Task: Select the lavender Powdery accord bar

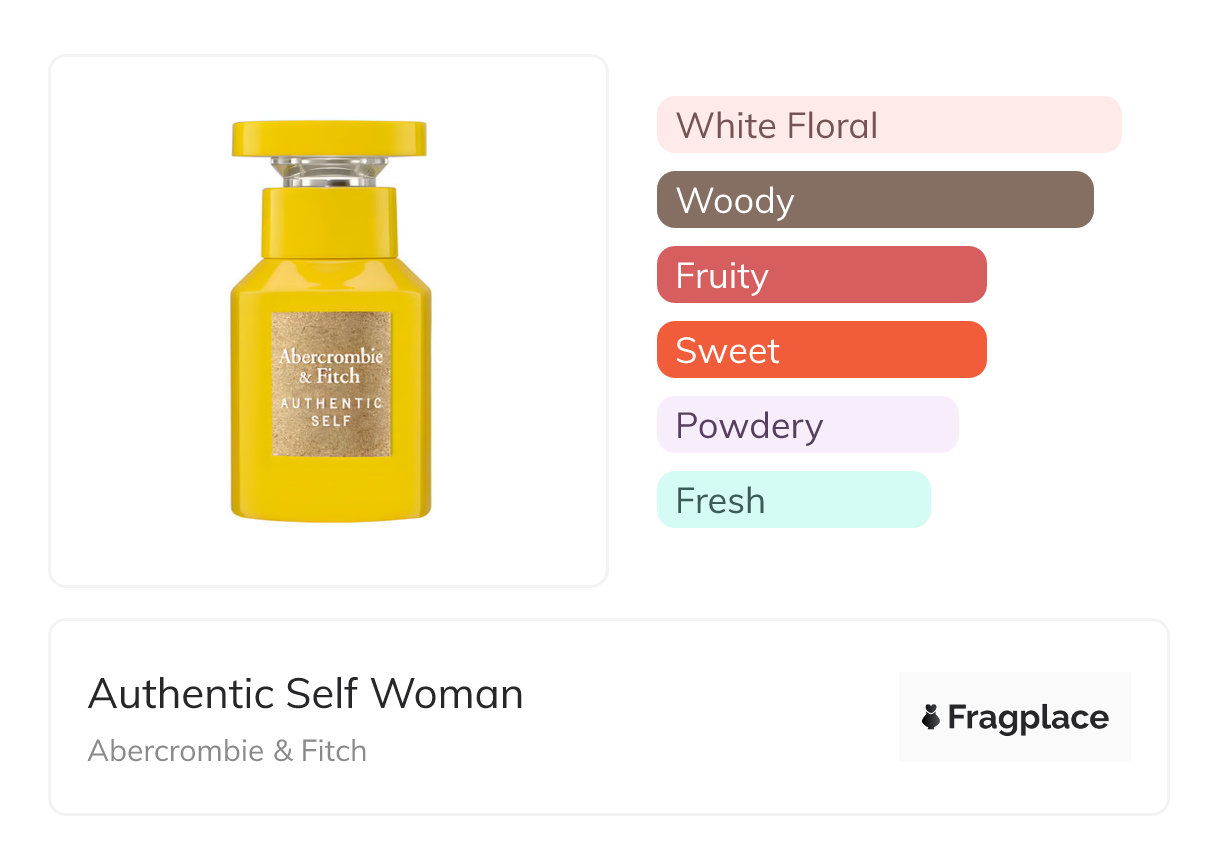Action: pyautogui.click(x=807, y=425)
